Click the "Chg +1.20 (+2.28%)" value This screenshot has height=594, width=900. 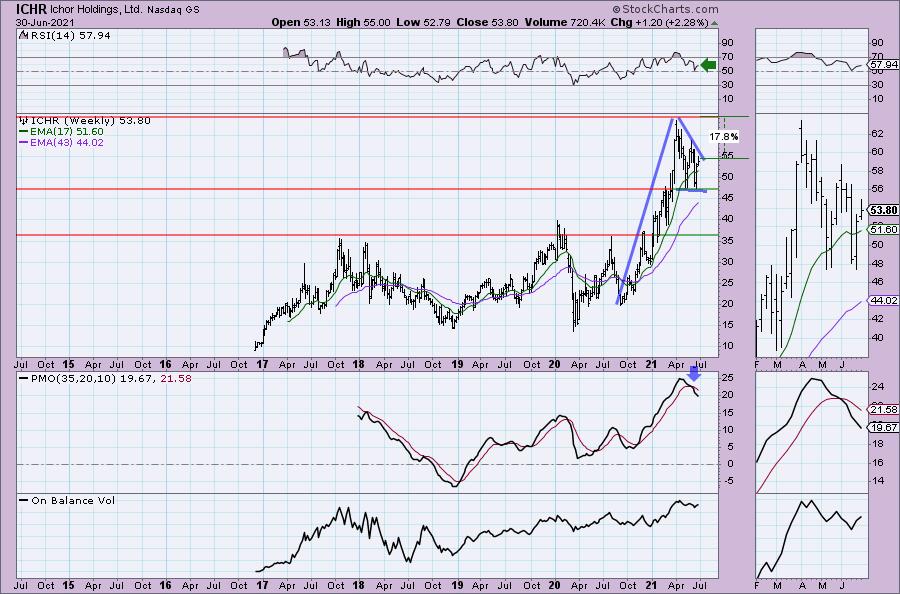click(x=659, y=22)
